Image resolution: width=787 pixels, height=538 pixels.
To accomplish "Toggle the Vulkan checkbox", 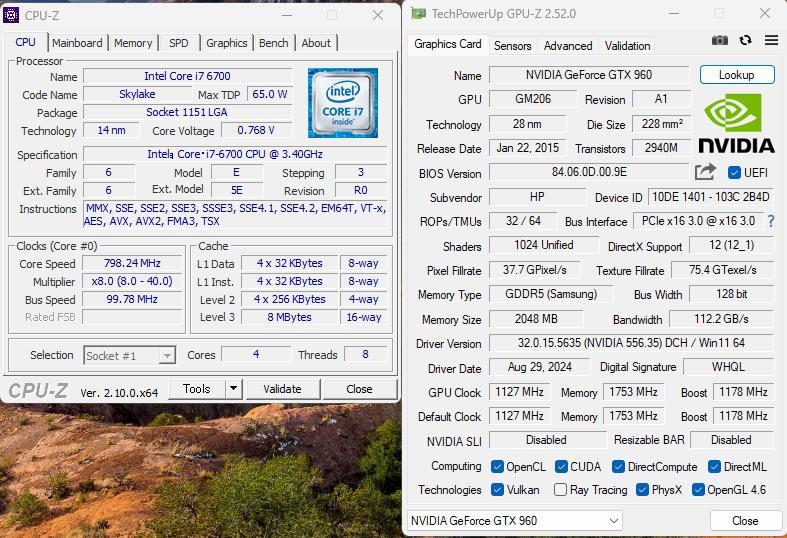I will point(497,489).
